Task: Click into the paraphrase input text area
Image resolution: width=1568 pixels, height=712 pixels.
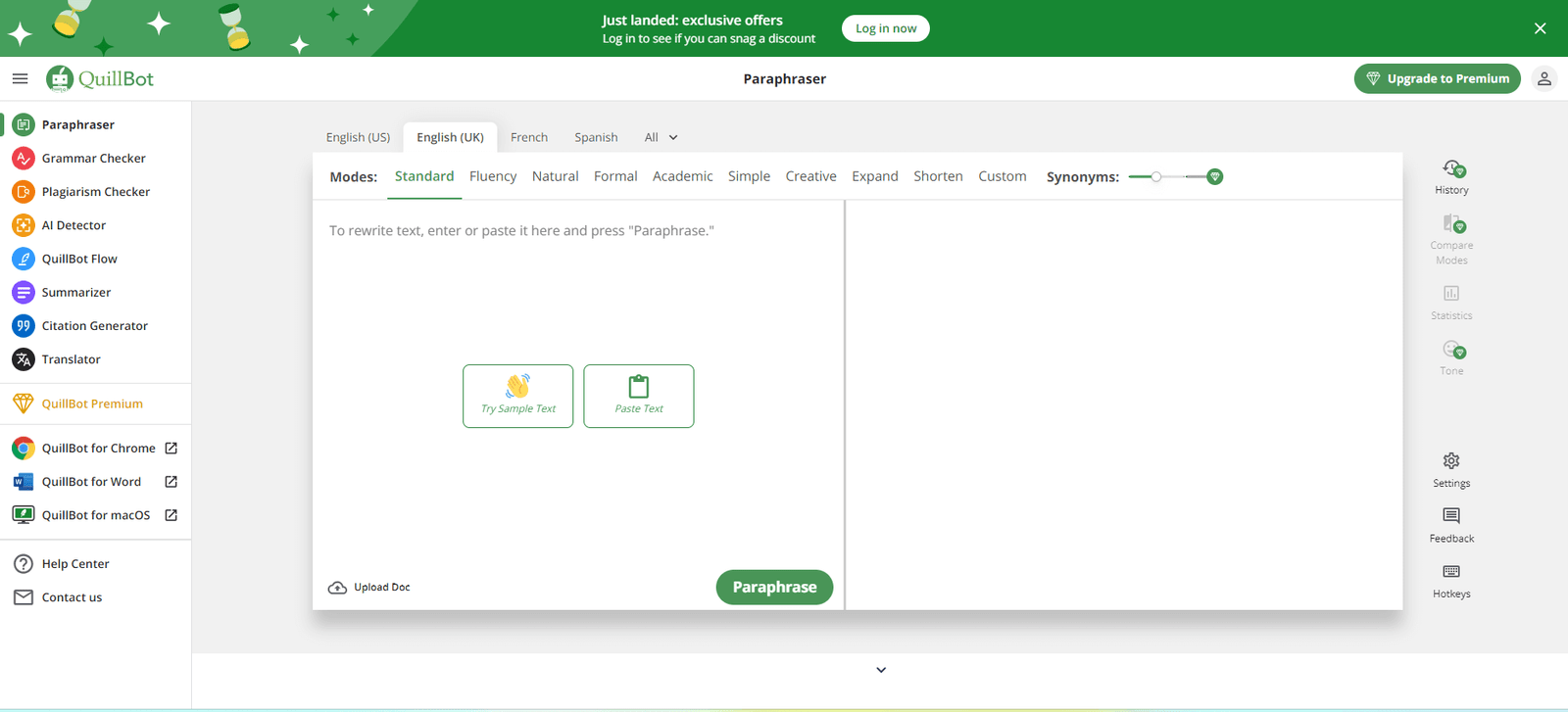Action: click(x=578, y=382)
